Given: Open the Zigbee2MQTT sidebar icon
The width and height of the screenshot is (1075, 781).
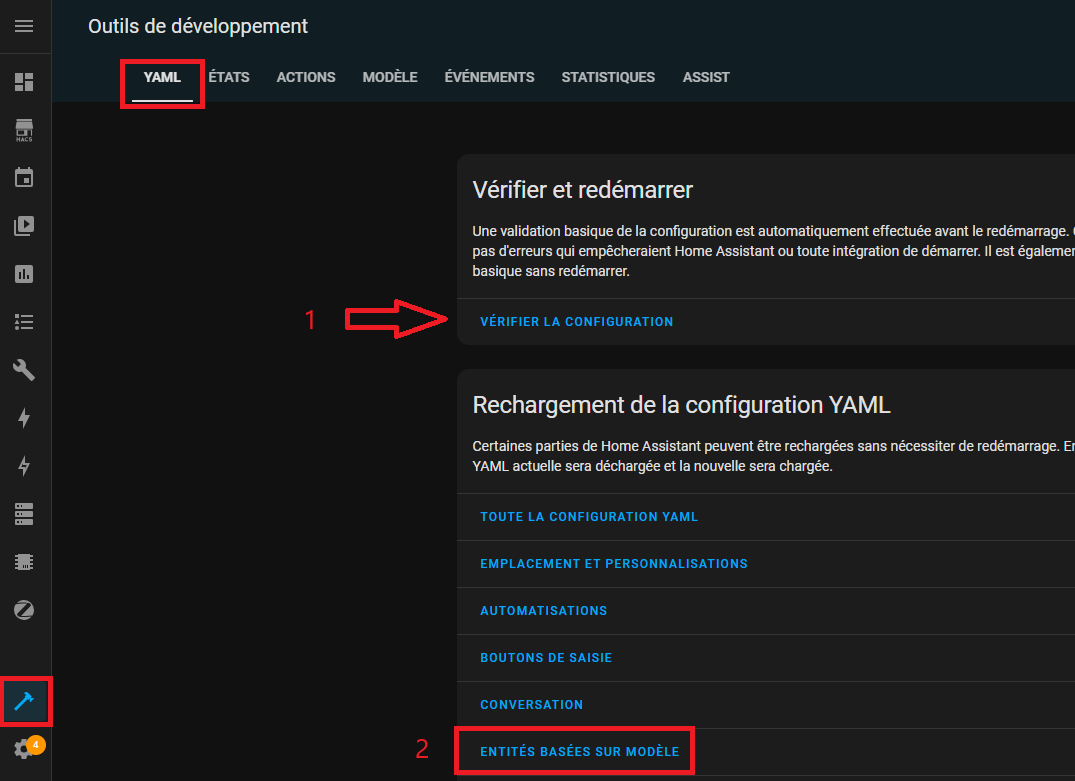Looking at the screenshot, I should click(24, 610).
